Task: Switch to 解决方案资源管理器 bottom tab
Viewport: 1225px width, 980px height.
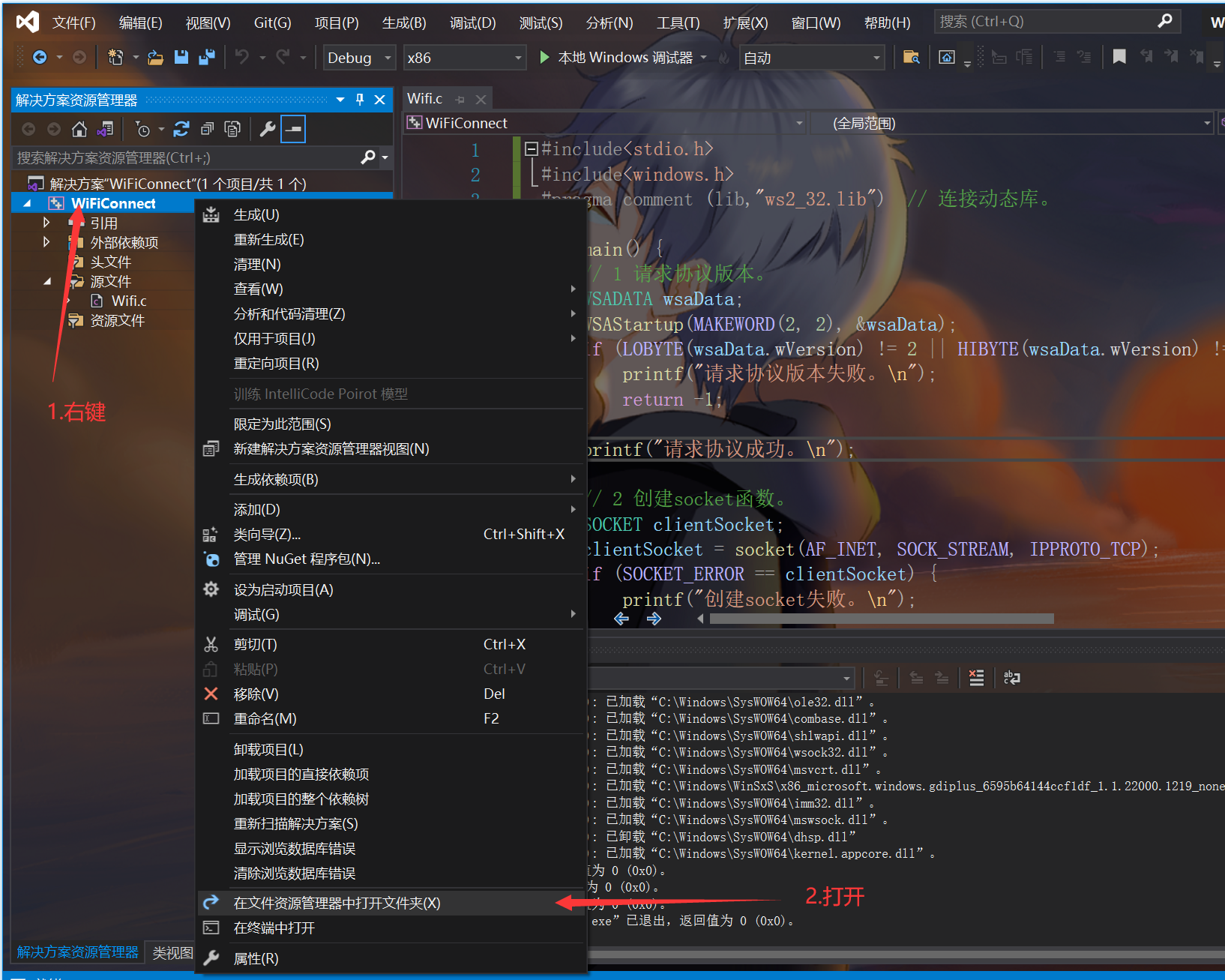Action: click(x=78, y=952)
